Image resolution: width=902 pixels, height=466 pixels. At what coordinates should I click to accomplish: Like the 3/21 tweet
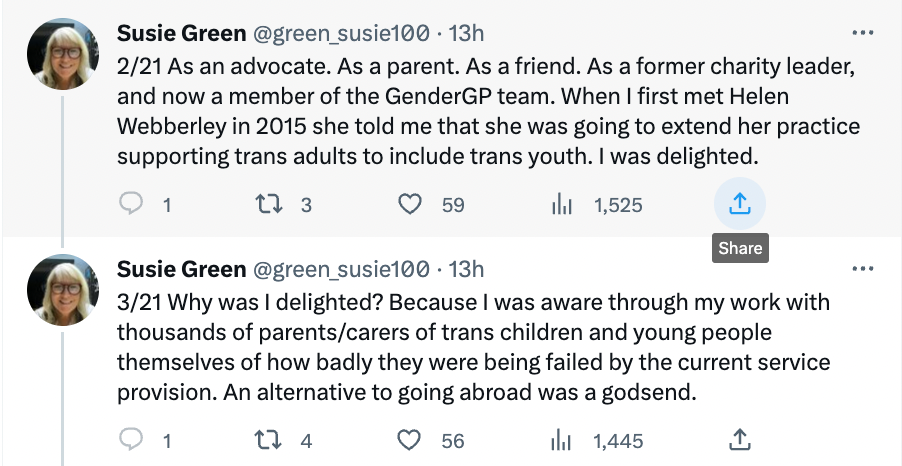pos(409,440)
